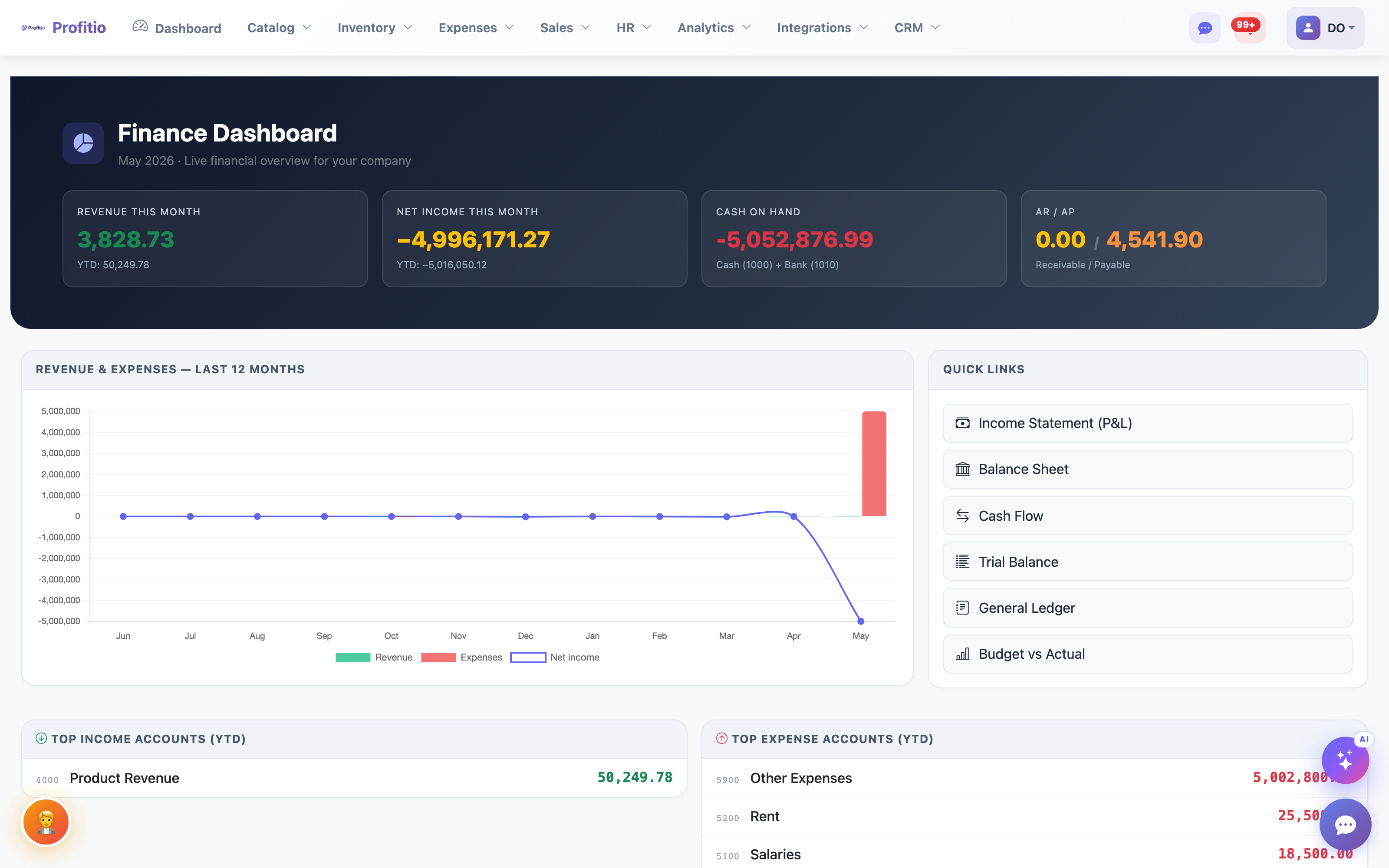Viewport: 1389px width, 868px height.
Task: Click the user avatar icon
Action: (1307, 27)
